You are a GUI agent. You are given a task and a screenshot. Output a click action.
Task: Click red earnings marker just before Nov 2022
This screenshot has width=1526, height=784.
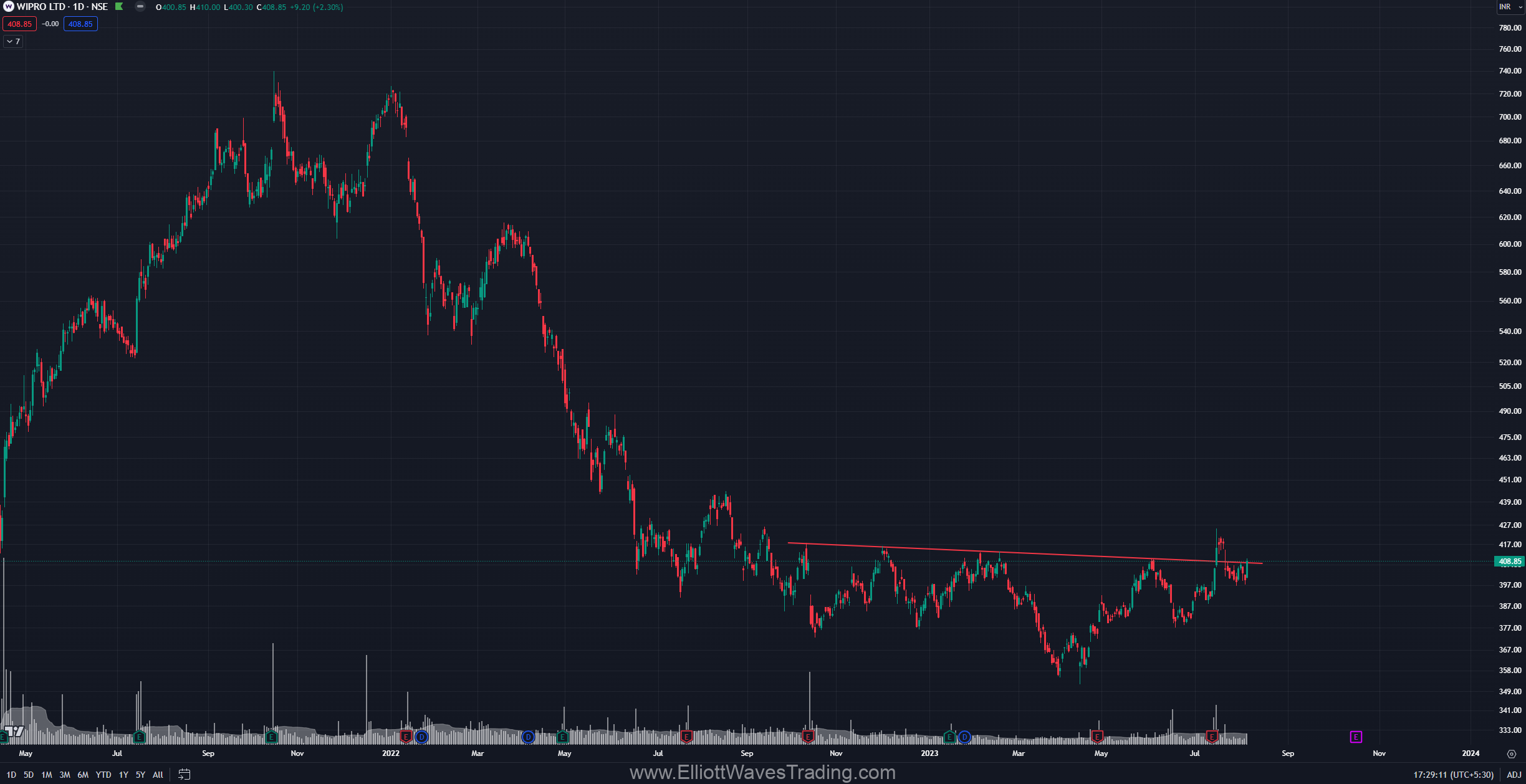(x=809, y=737)
